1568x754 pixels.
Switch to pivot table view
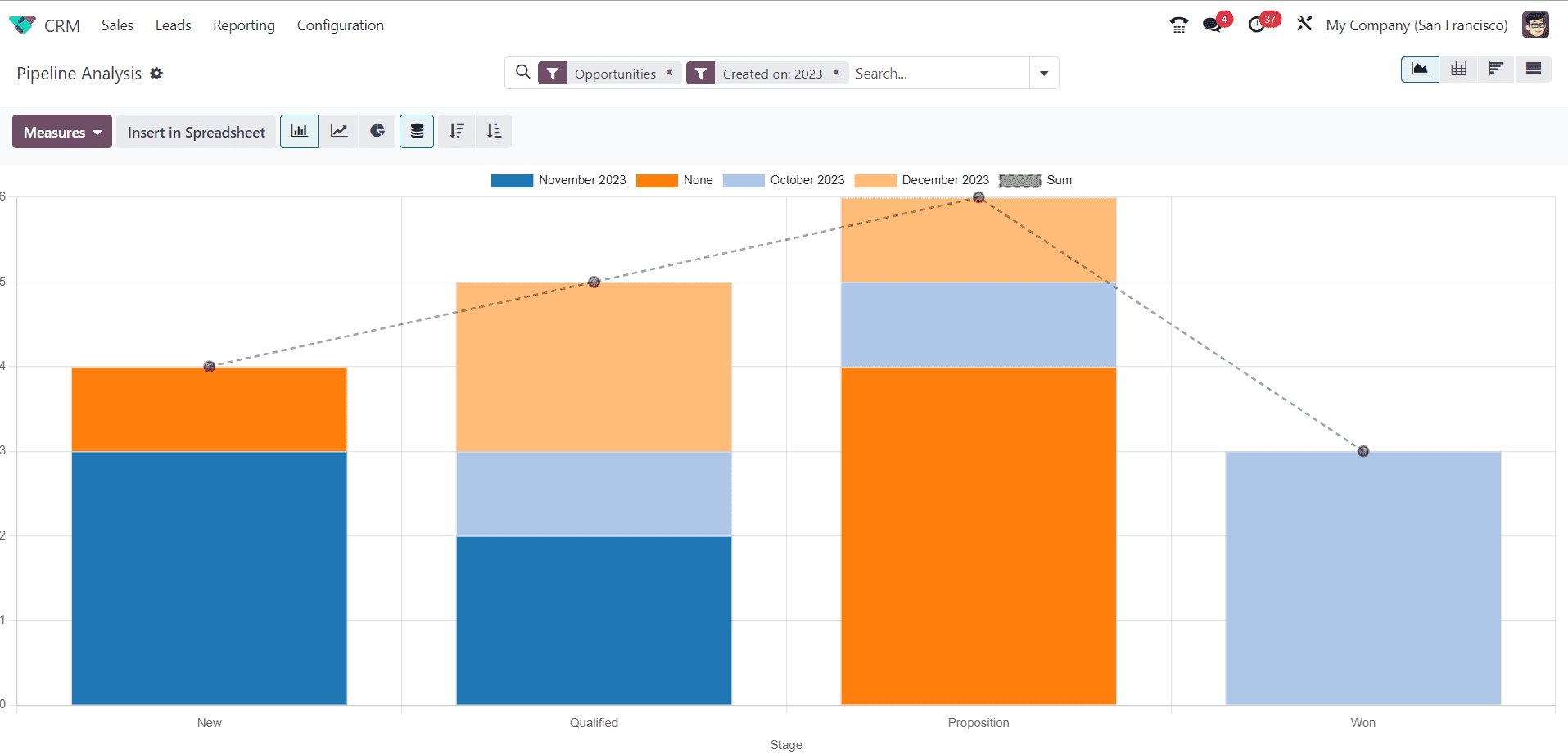click(x=1458, y=70)
